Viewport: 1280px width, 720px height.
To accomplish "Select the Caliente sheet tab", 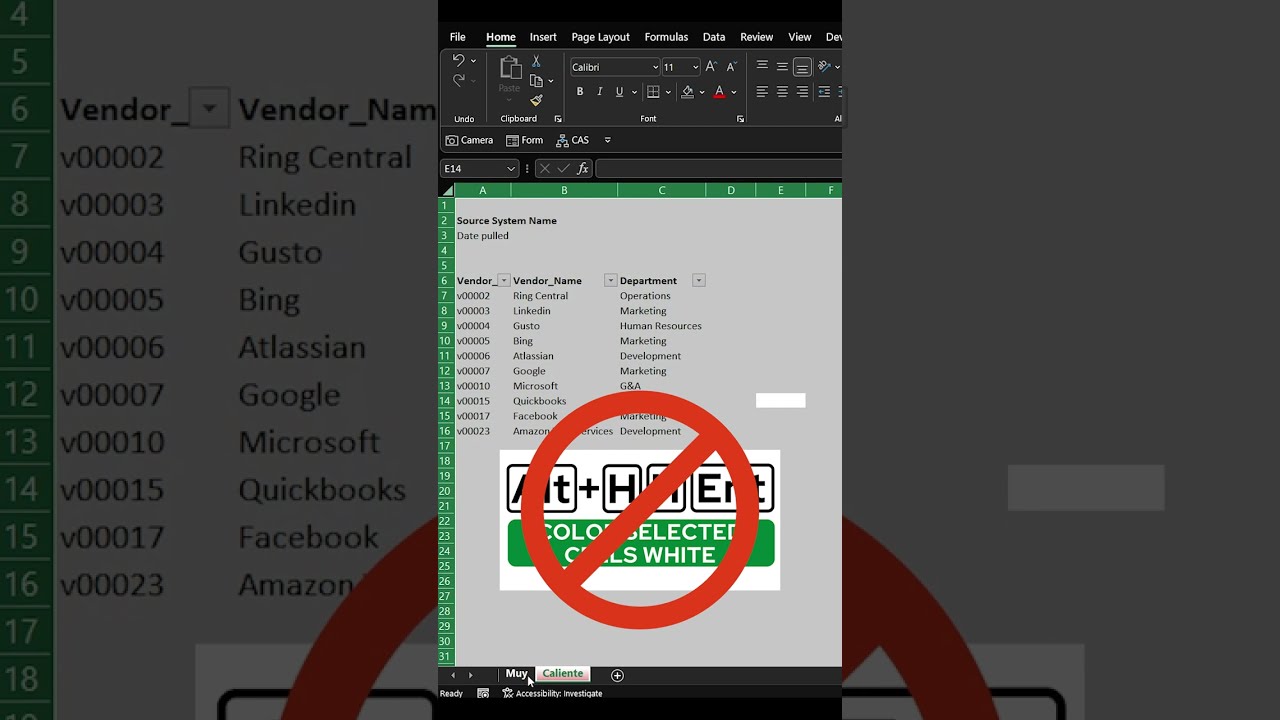I will click(x=563, y=674).
